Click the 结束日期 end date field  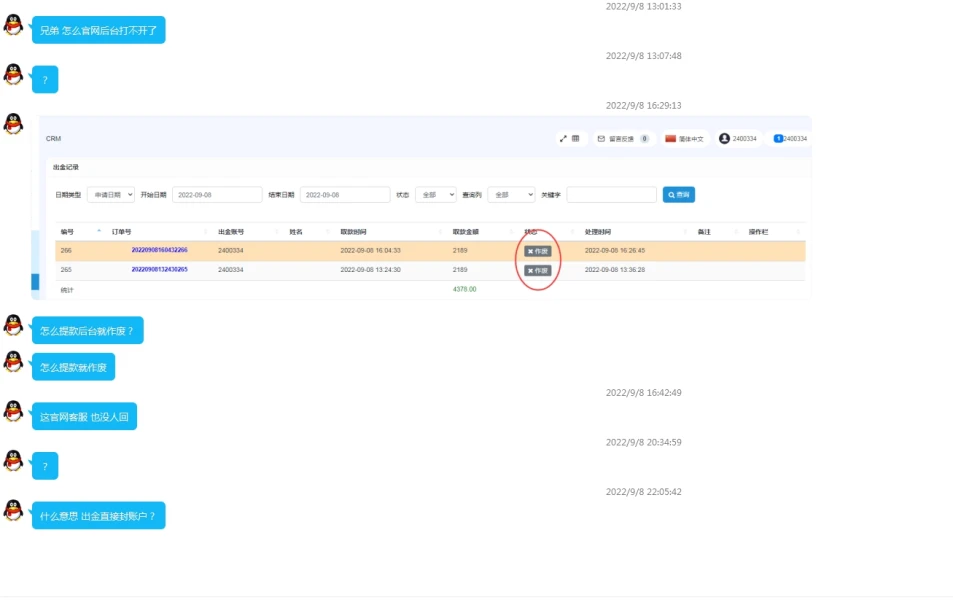pyautogui.click(x=344, y=195)
